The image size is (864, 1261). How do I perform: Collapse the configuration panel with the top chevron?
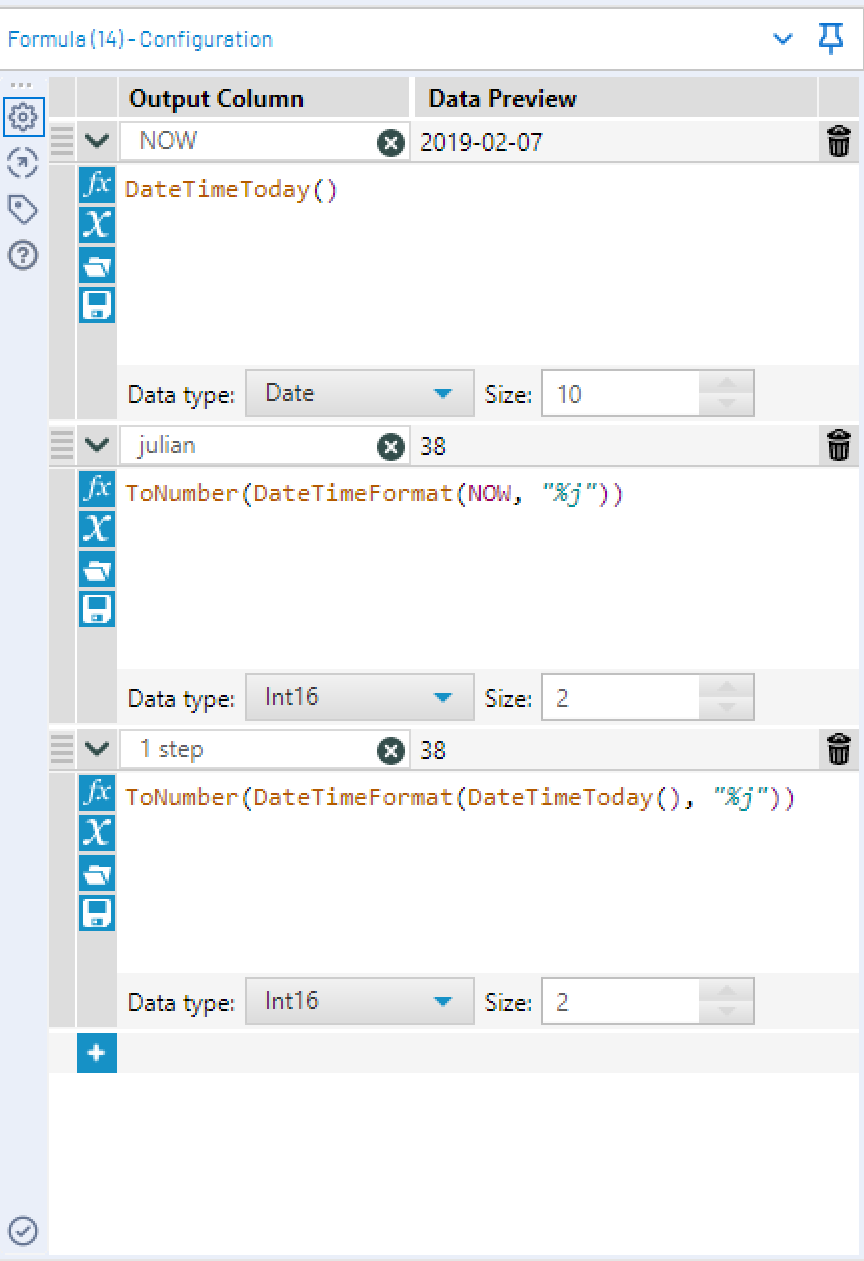point(783,39)
